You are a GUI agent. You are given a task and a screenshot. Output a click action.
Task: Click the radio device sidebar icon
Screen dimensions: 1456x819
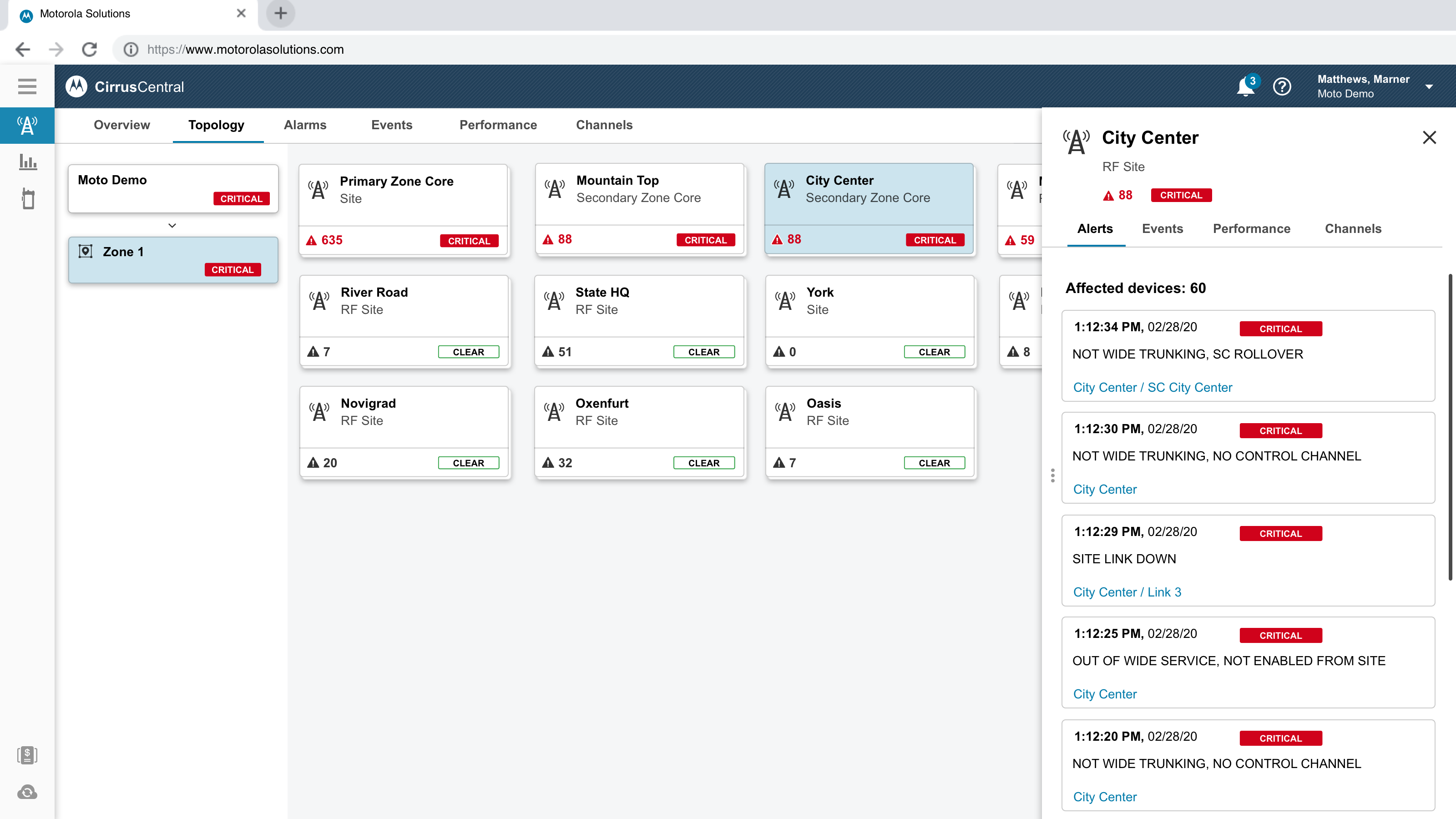click(x=28, y=199)
